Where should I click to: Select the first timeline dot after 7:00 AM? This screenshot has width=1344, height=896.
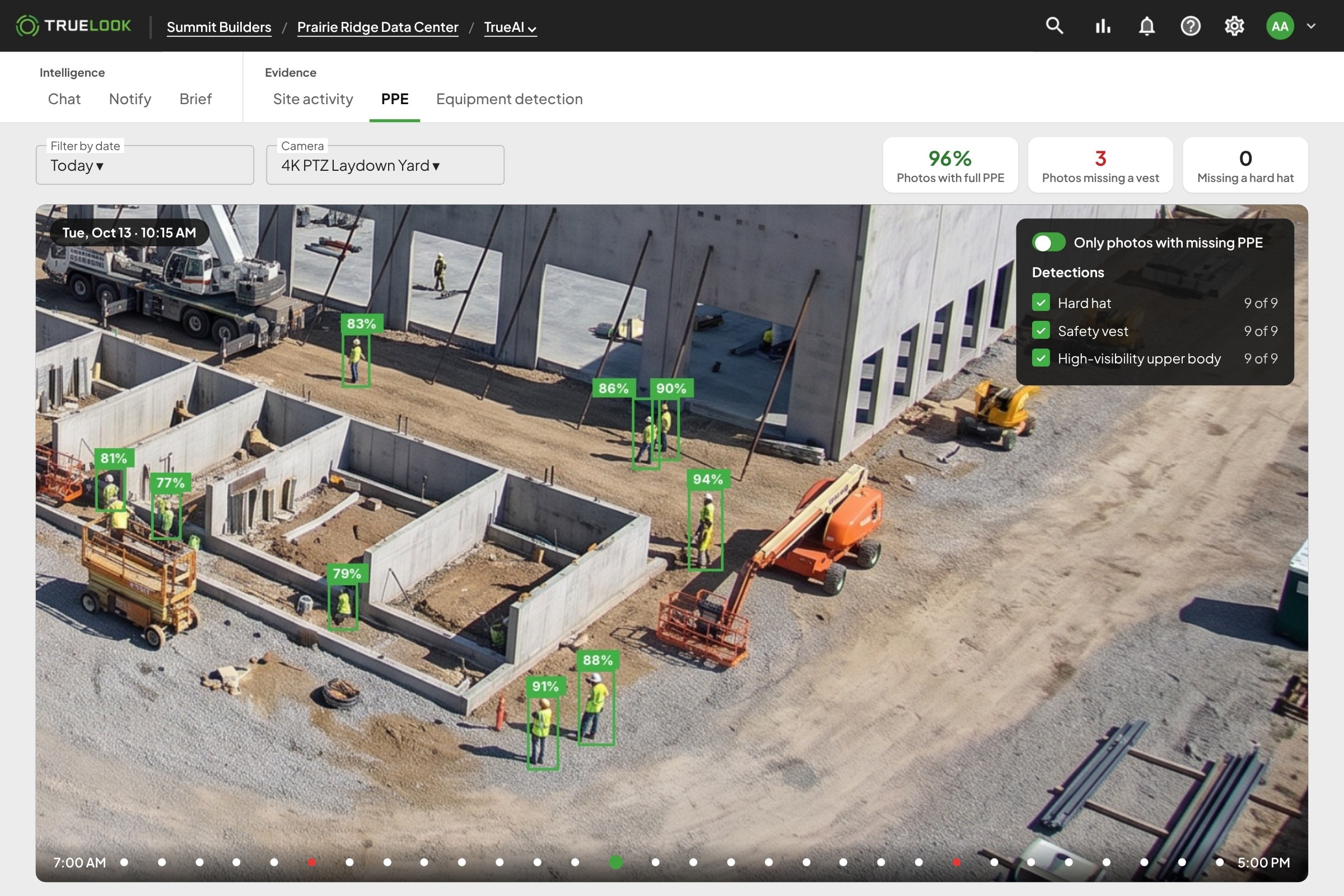tap(124, 862)
